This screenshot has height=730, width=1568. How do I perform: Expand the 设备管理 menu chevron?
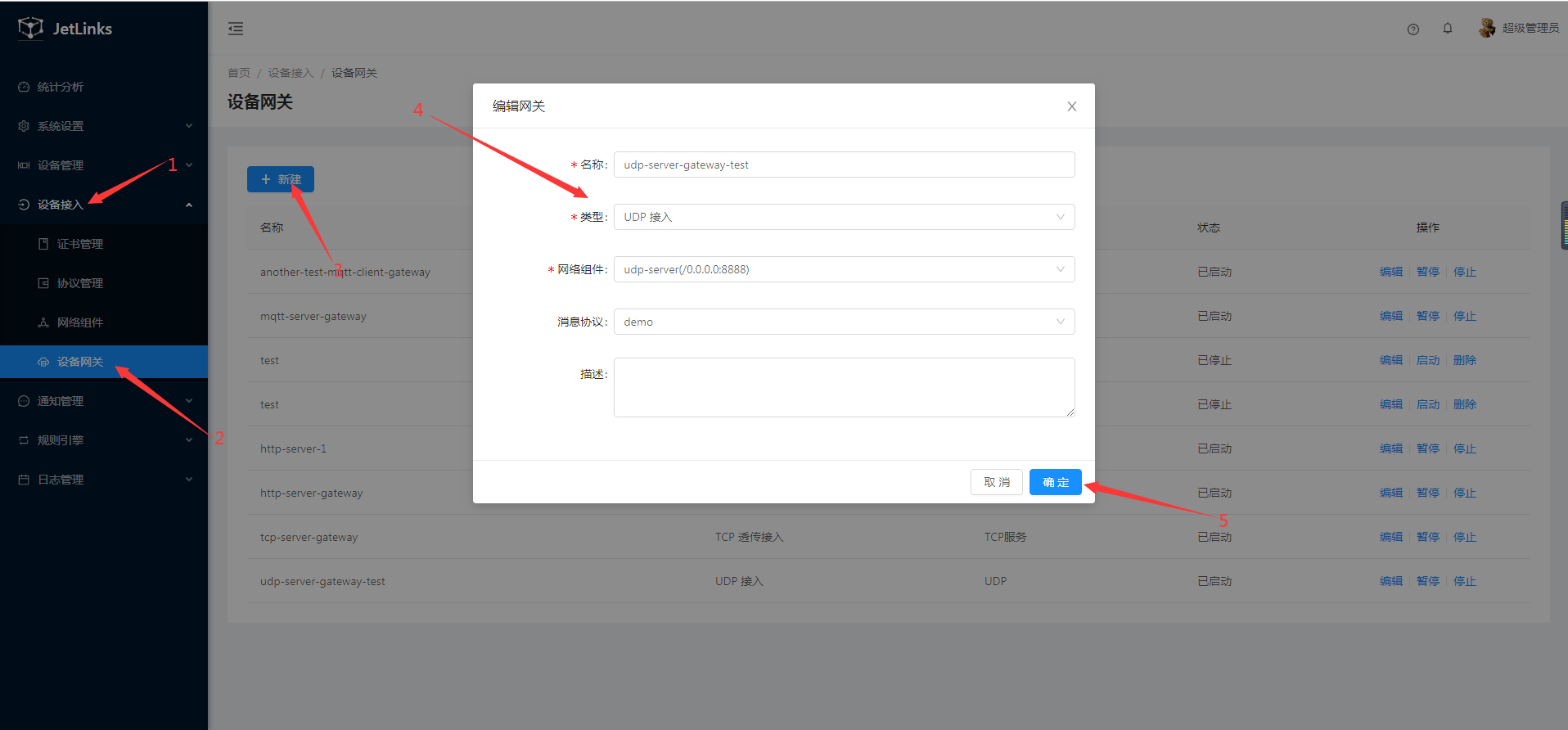tap(189, 165)
